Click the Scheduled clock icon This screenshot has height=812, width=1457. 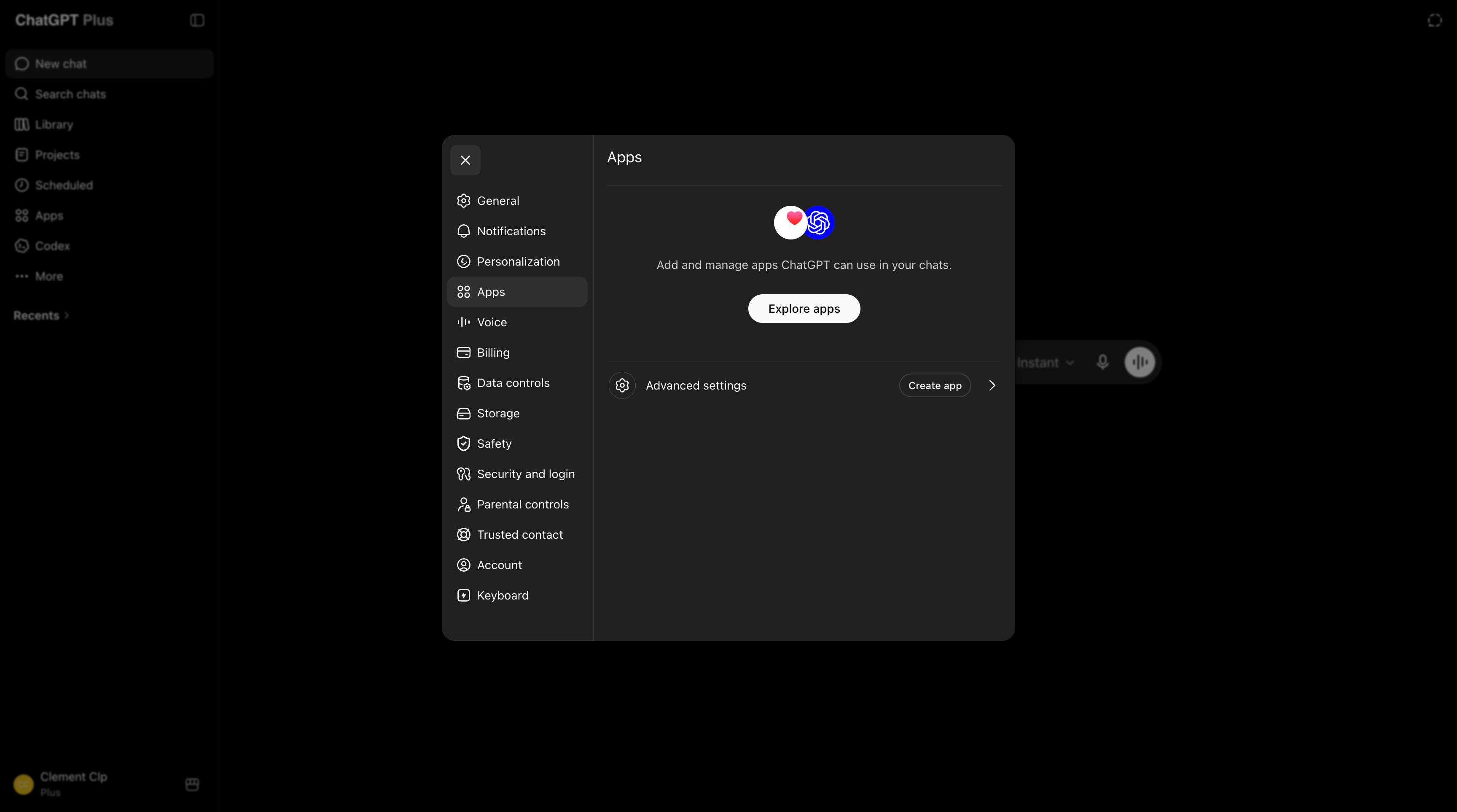[22, 186]
